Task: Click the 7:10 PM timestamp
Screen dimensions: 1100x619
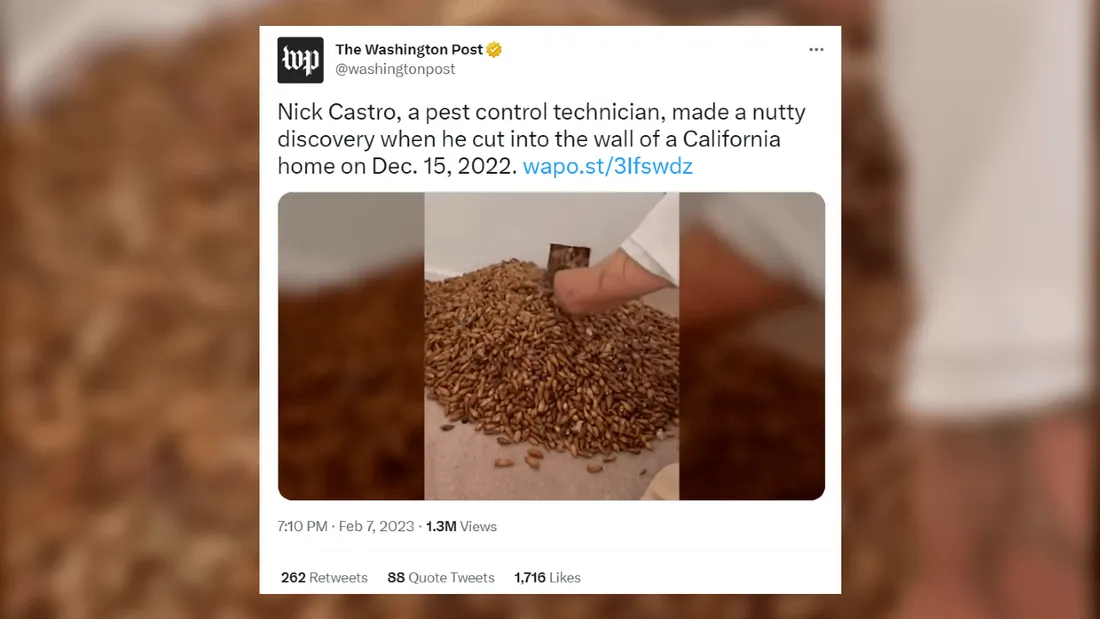Action: click(x=302, y=526)
